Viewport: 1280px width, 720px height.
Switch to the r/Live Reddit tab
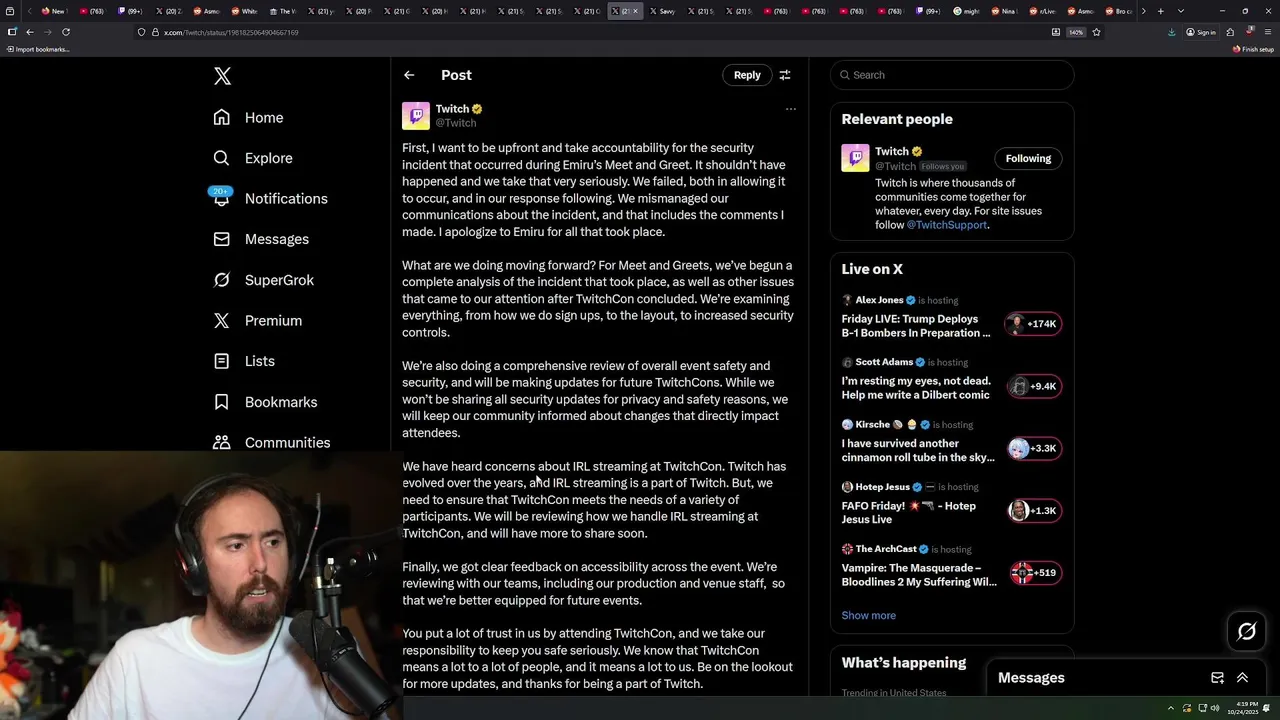1041,11
